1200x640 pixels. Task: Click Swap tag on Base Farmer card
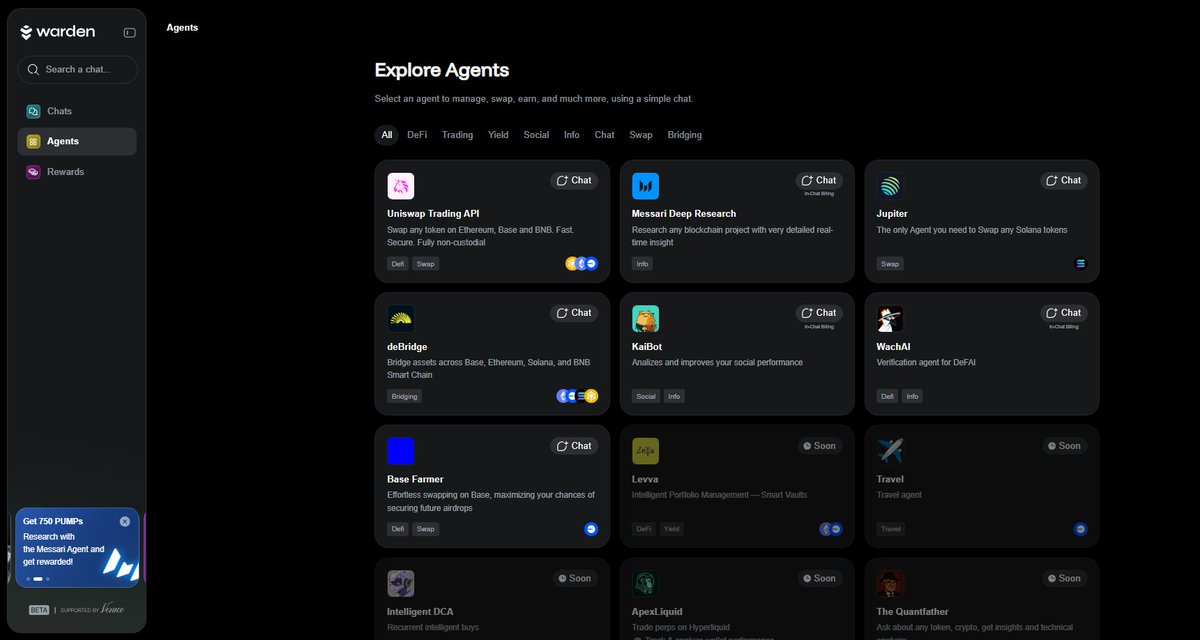pos(426,529)
